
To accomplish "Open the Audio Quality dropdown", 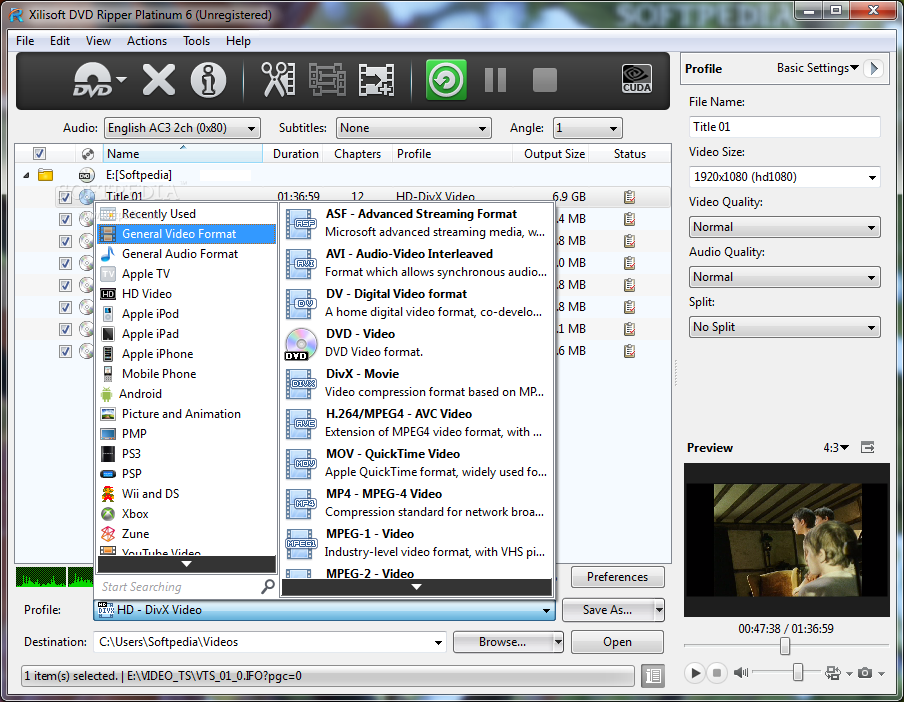I will click(x=785, y=277).
